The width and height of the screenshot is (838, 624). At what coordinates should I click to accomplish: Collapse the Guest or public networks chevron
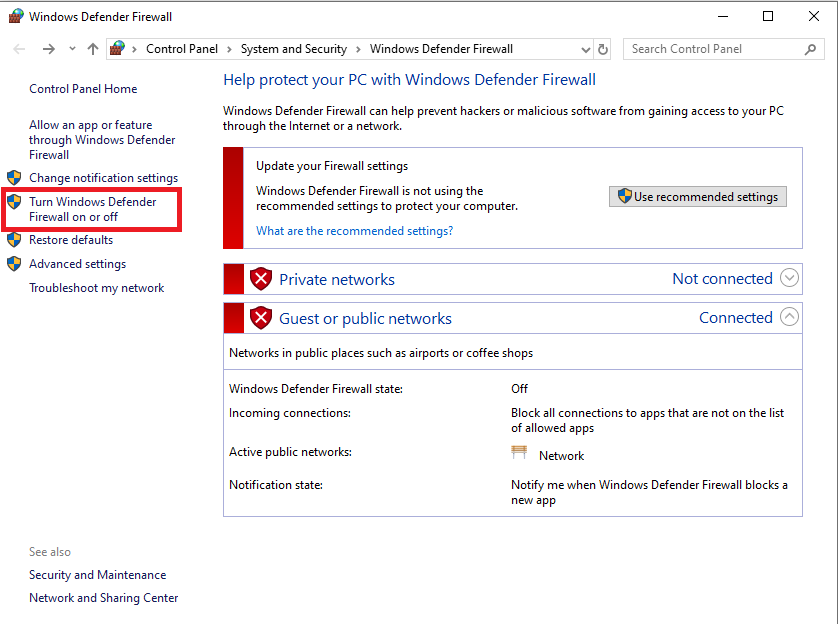[x=789, y=318]
